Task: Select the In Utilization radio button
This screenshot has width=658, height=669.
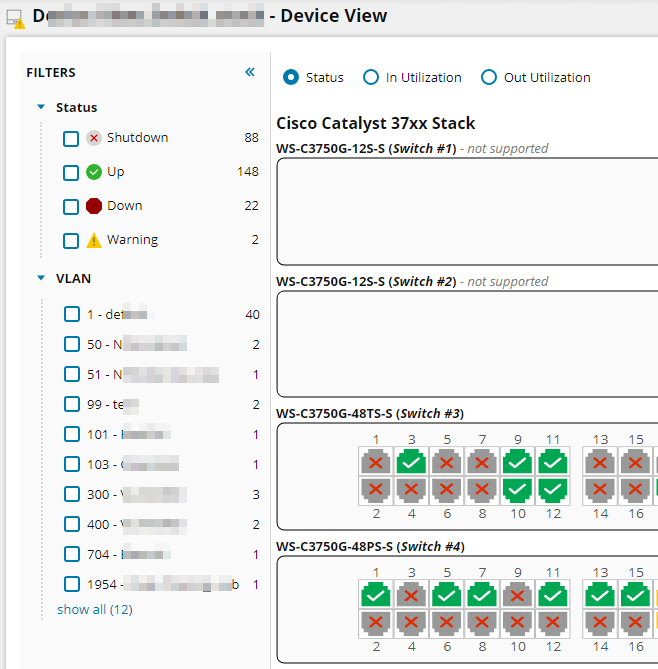Action: coord(371,77)
